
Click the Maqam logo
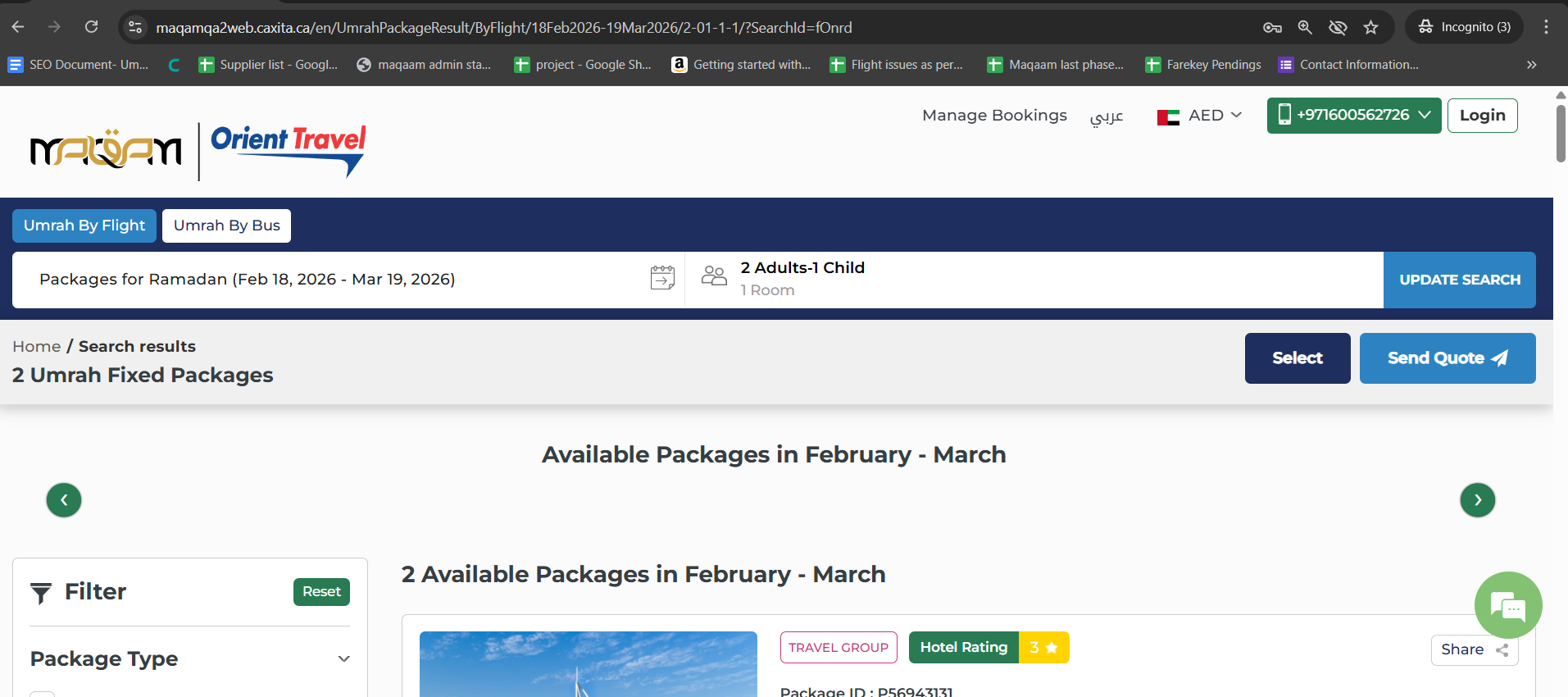coord(106,150)
